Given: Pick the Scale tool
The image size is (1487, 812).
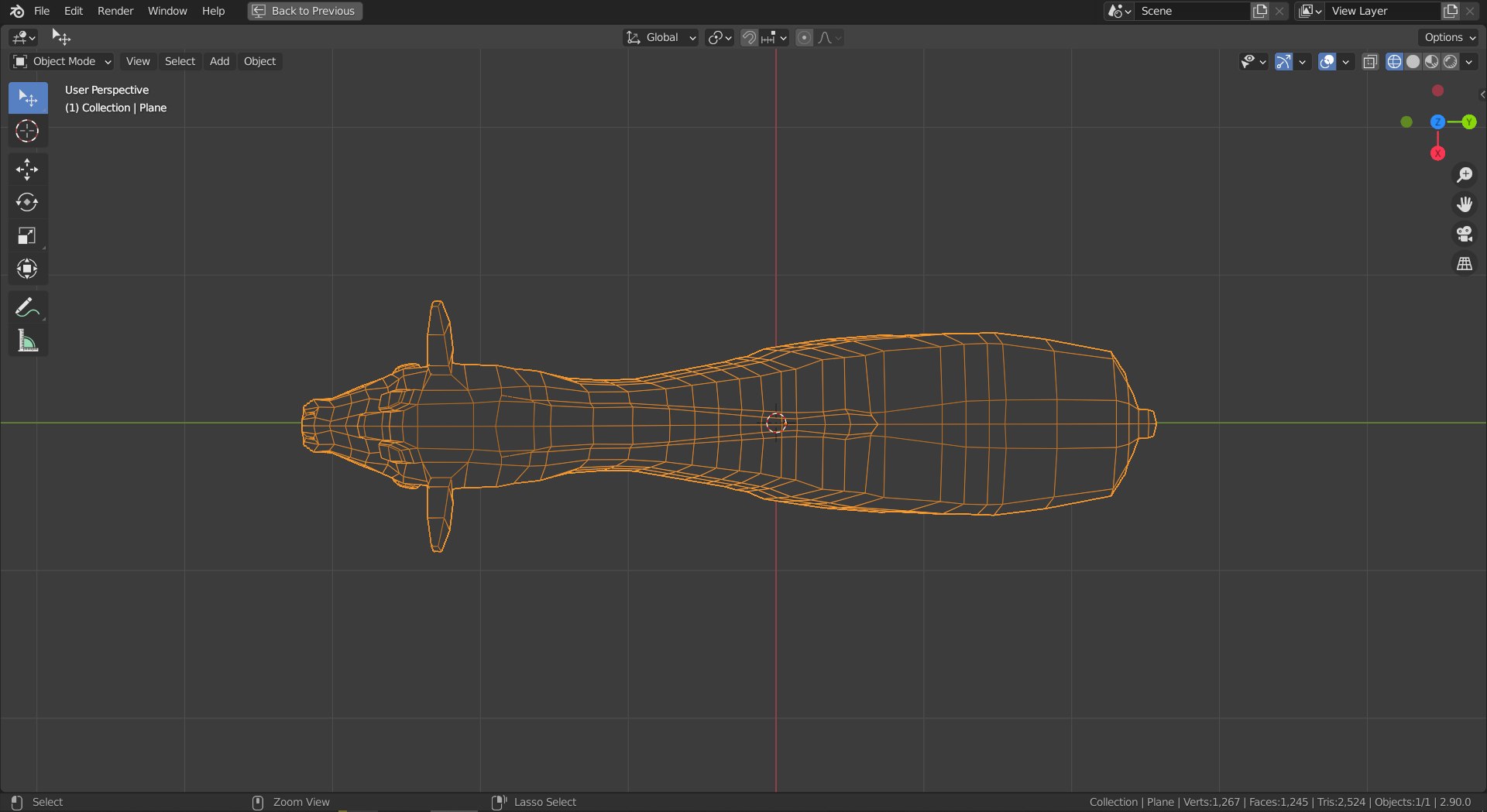Looking at the screenshot, I should click(28, 235).
